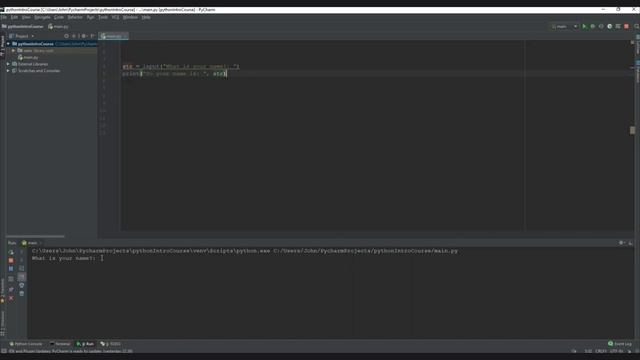The width and height of the screenshot is (640, 360).
Task: Open Python Console tool window
Action: click(26, 344)
